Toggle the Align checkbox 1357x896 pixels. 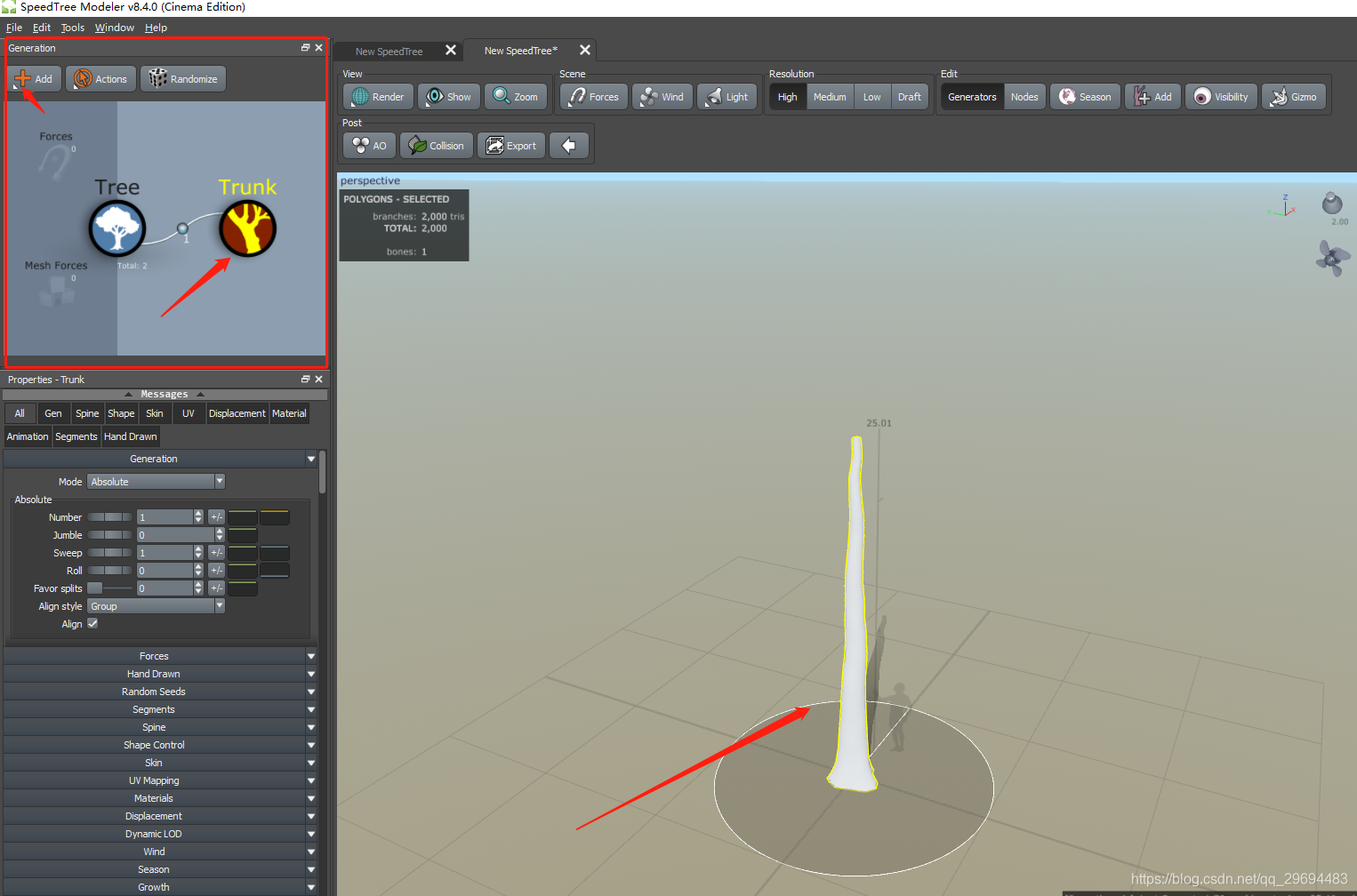92,624
